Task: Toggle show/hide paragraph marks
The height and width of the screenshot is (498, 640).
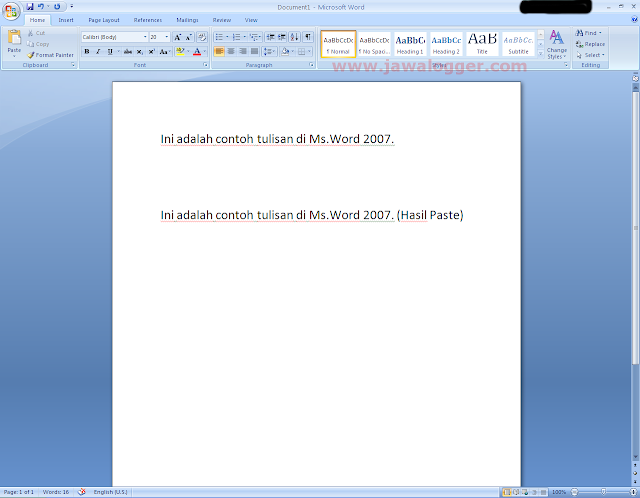Action: [x=308, y=37]
